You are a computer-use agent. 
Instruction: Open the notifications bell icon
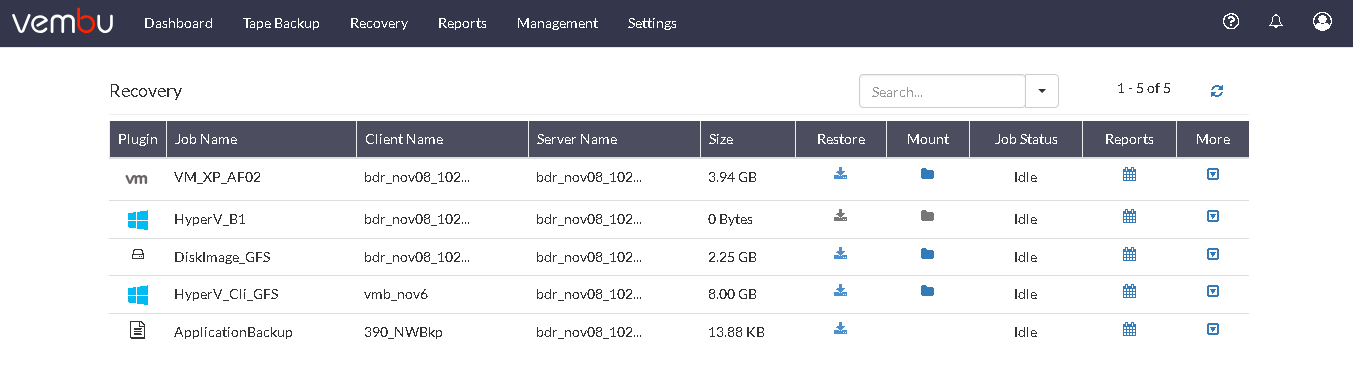(x=1276, y=22)
